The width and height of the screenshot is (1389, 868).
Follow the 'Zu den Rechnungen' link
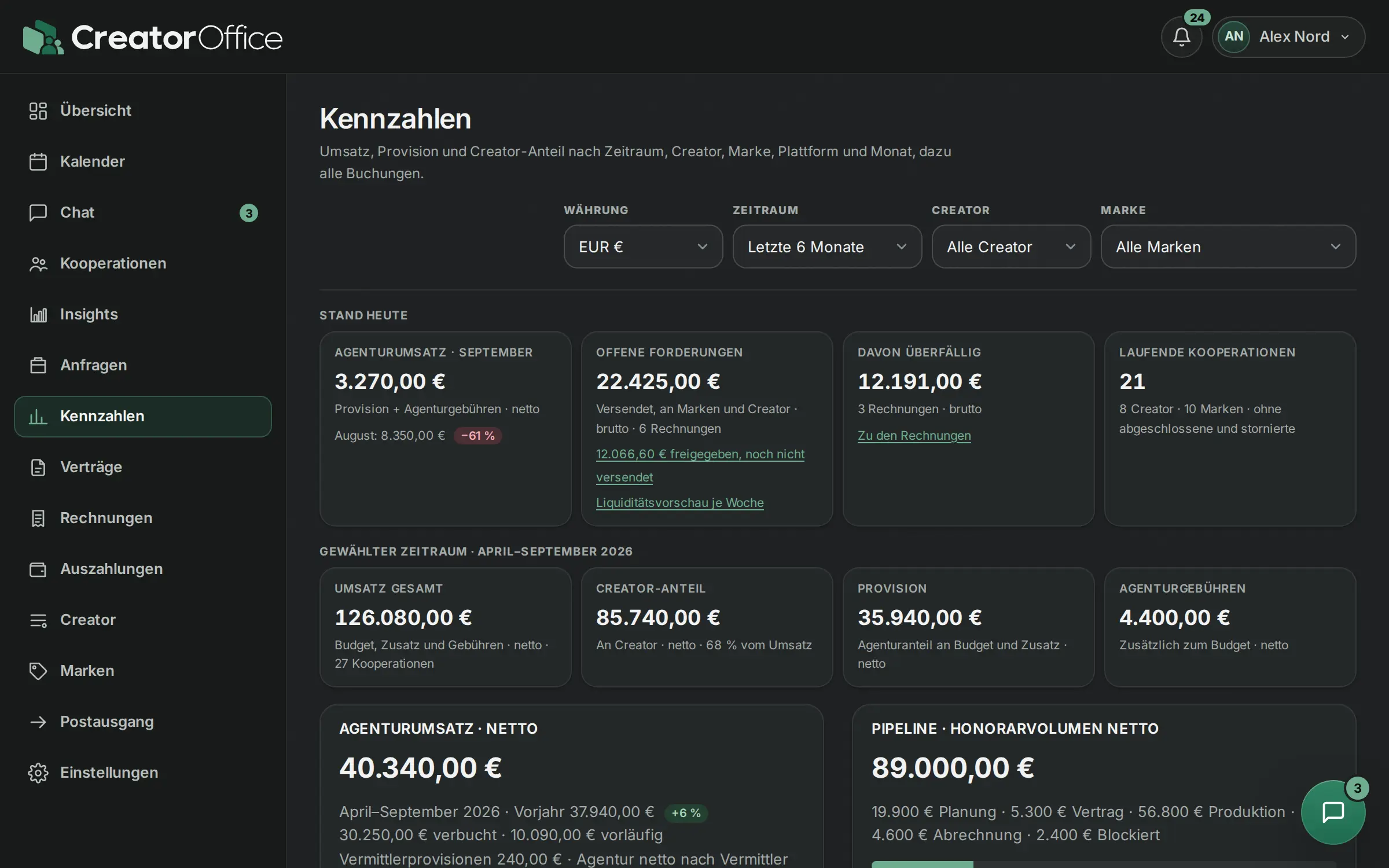point(914,435)
